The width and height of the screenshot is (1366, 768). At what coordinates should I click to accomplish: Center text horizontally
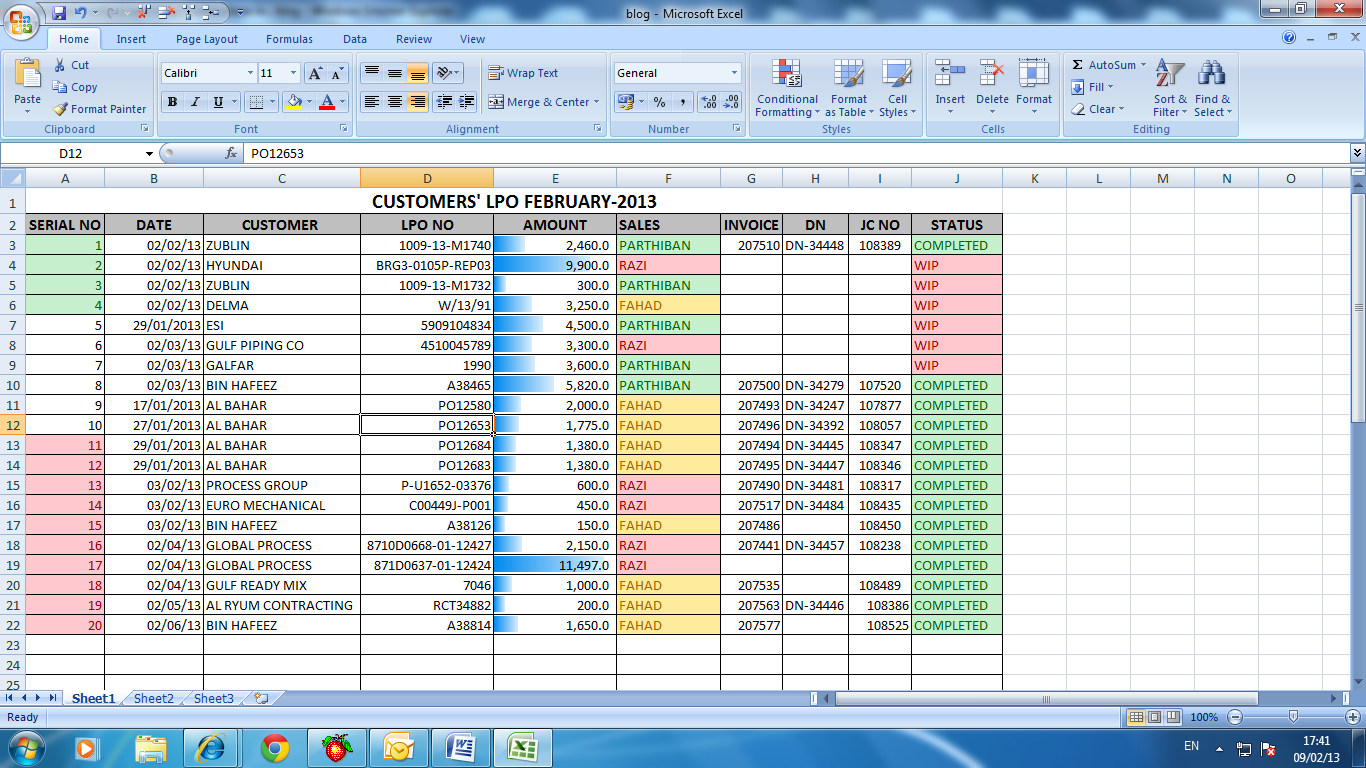pyautogui.click(x=394, y=102)
